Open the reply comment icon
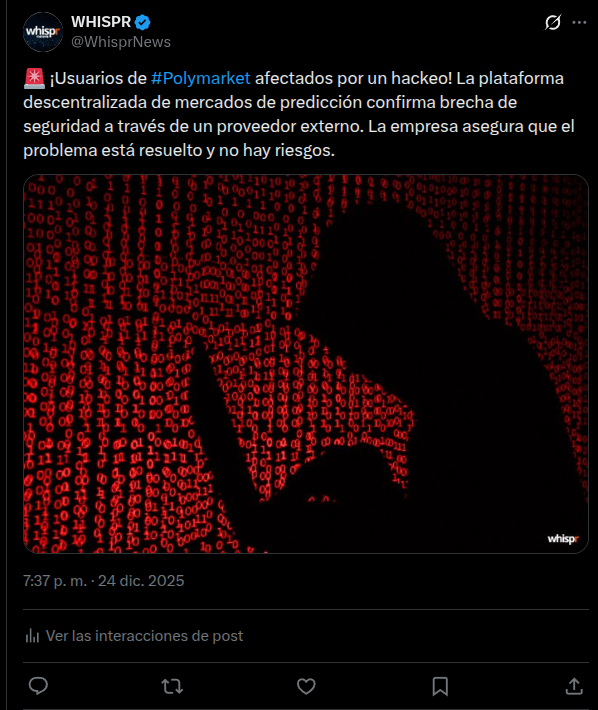Image resolution: width=598 pixels, height=710 pixels. coord(38,686)
